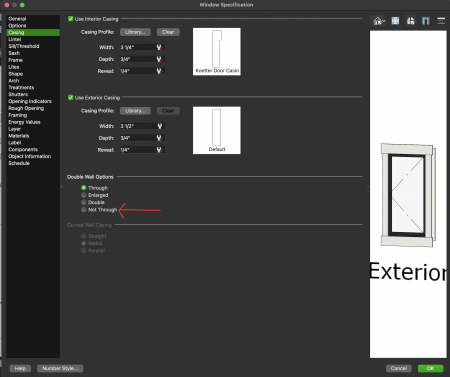Open the Shutters panel
Image resolution: width=450 pixels, height=377 pixels.
point(33,94)
